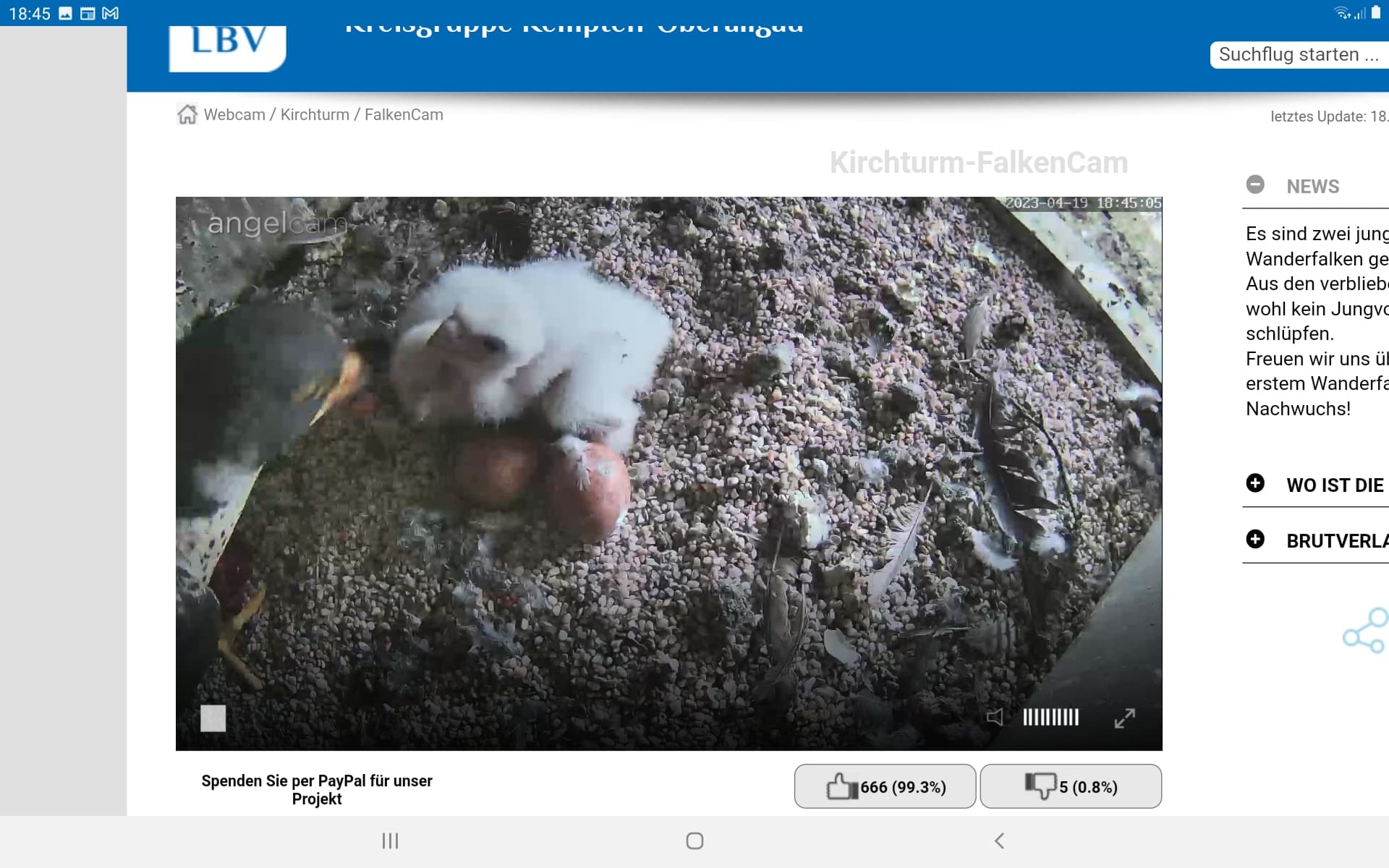The height and width of the screenshot is (868, 1389).
Task: Click the home icon in breadcrumb
Action: click(187, 114)
